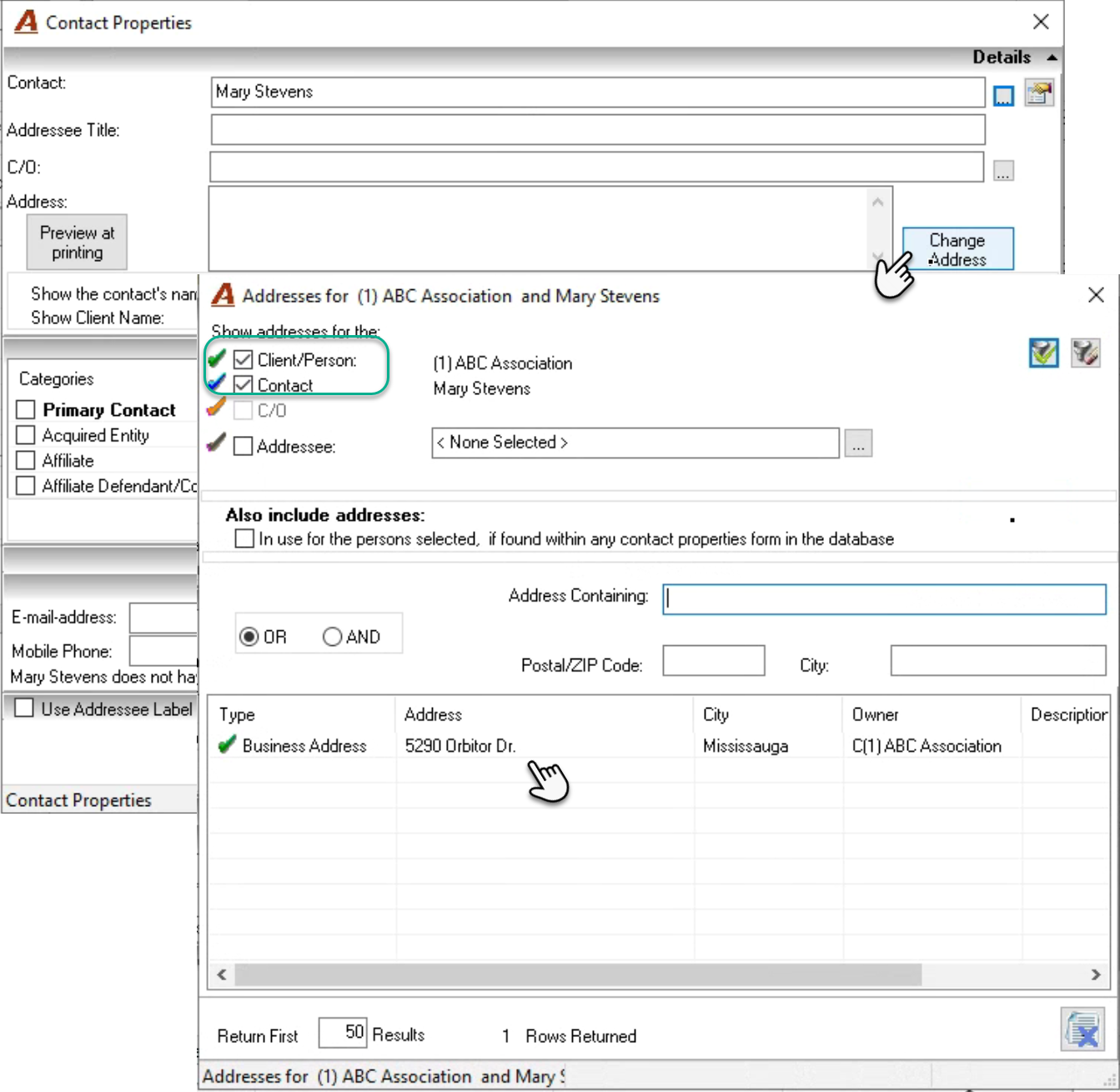Click the clear-selection icon in Addresses dialog
Screen dimensions: 1120x1092
coord(1085,353)
